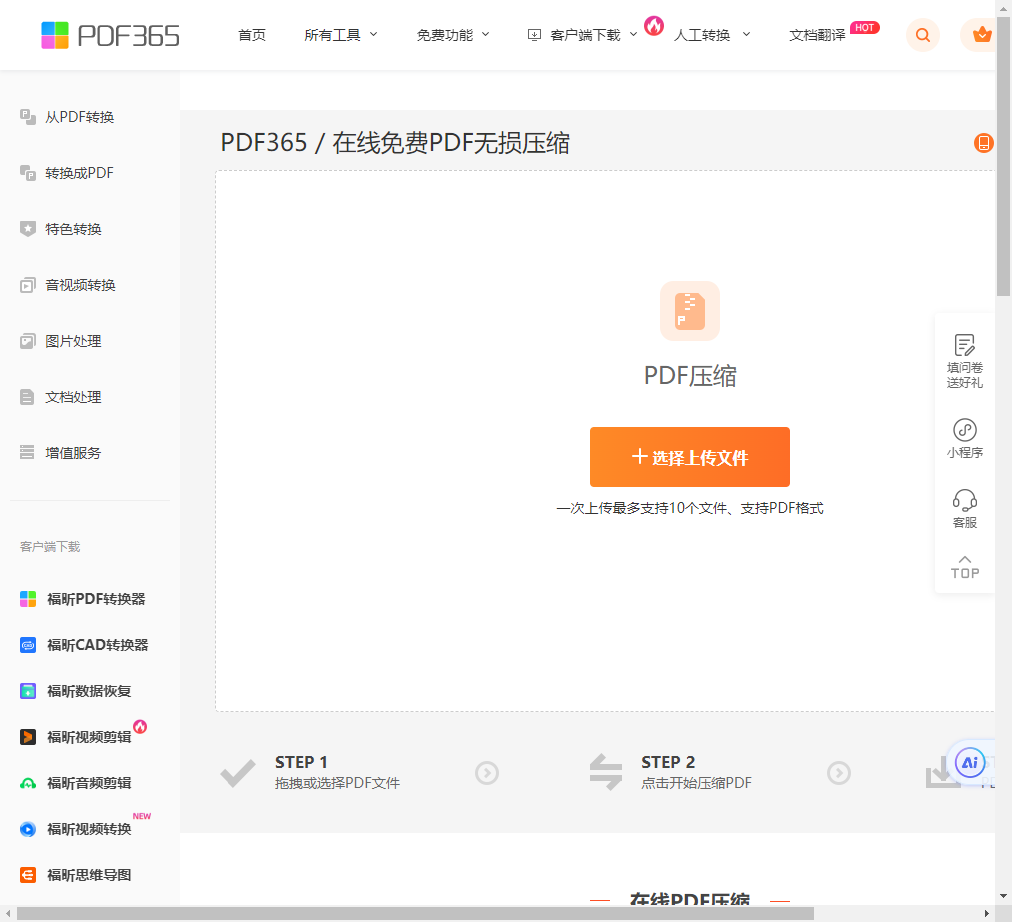Click the scroll down arrow
The height and width of the screenshot is (922, 1012).
[x=1004, y=896]
